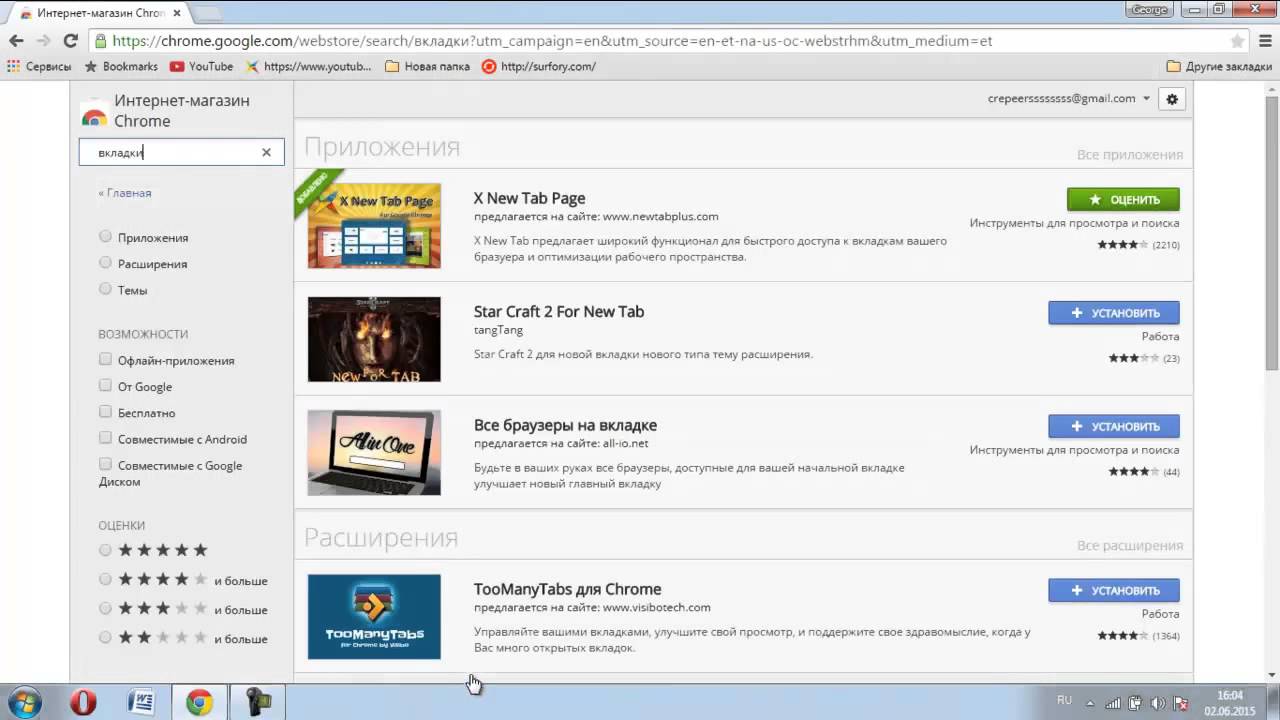Viewport: 1280px width, 720px height.
Task: Switch to Chrome taskbar icon
Action: (199, 703)
